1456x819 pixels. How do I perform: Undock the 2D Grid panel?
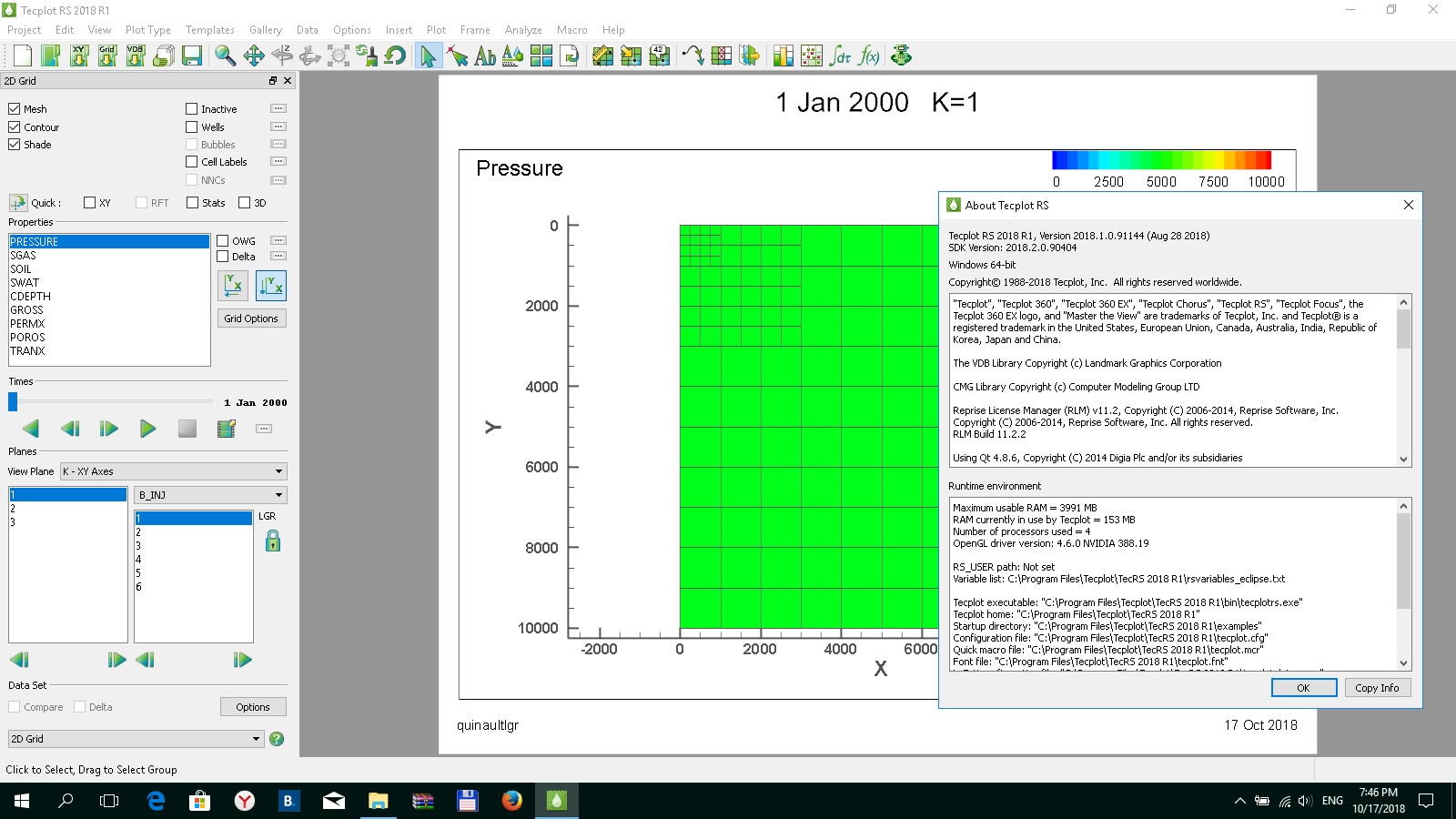[272, 81]
